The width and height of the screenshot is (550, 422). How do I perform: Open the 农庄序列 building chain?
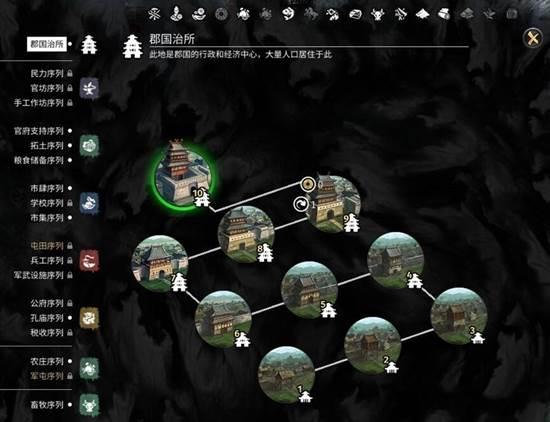pos(47,361)
